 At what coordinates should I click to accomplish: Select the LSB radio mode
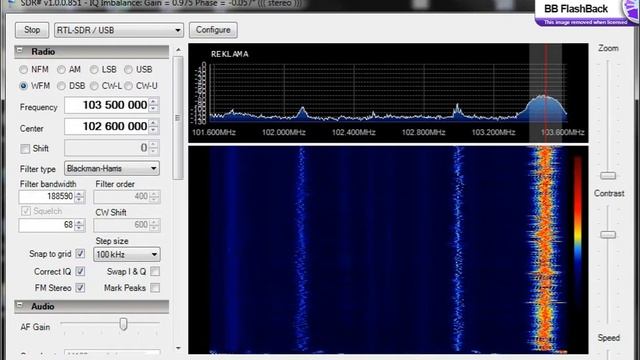coord(94,69)
